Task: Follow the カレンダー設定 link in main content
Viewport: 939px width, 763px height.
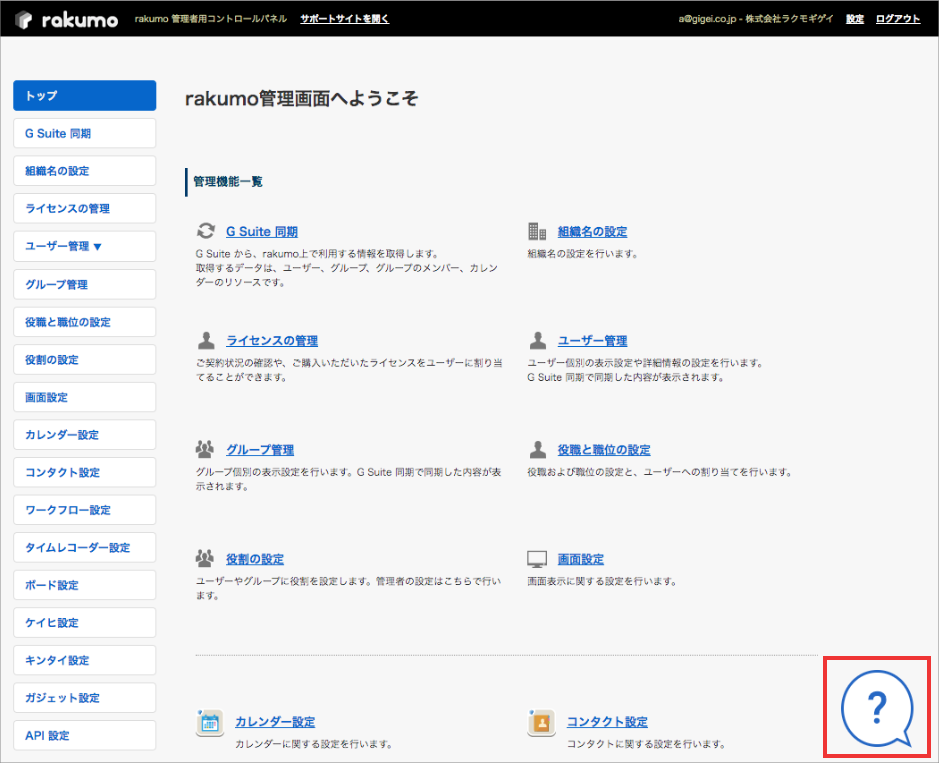Action: 275,722
